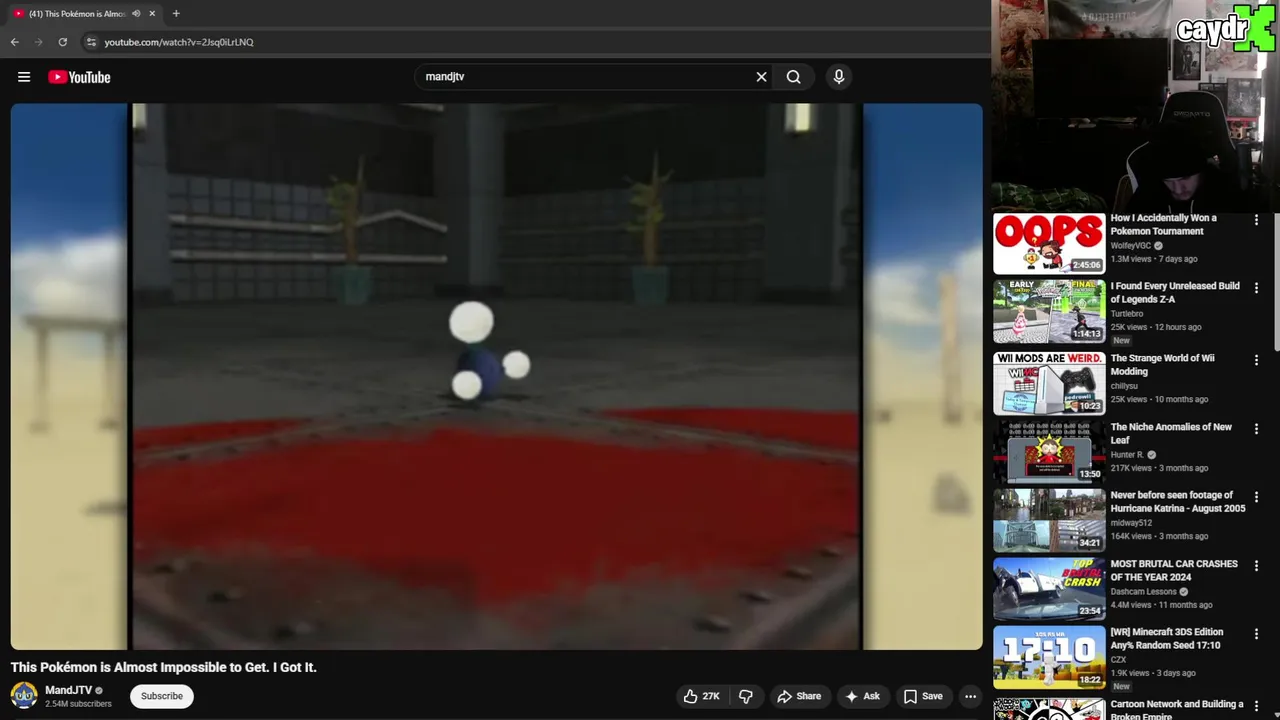Open The Strange World of Wii Modding

pos(1162,364)
